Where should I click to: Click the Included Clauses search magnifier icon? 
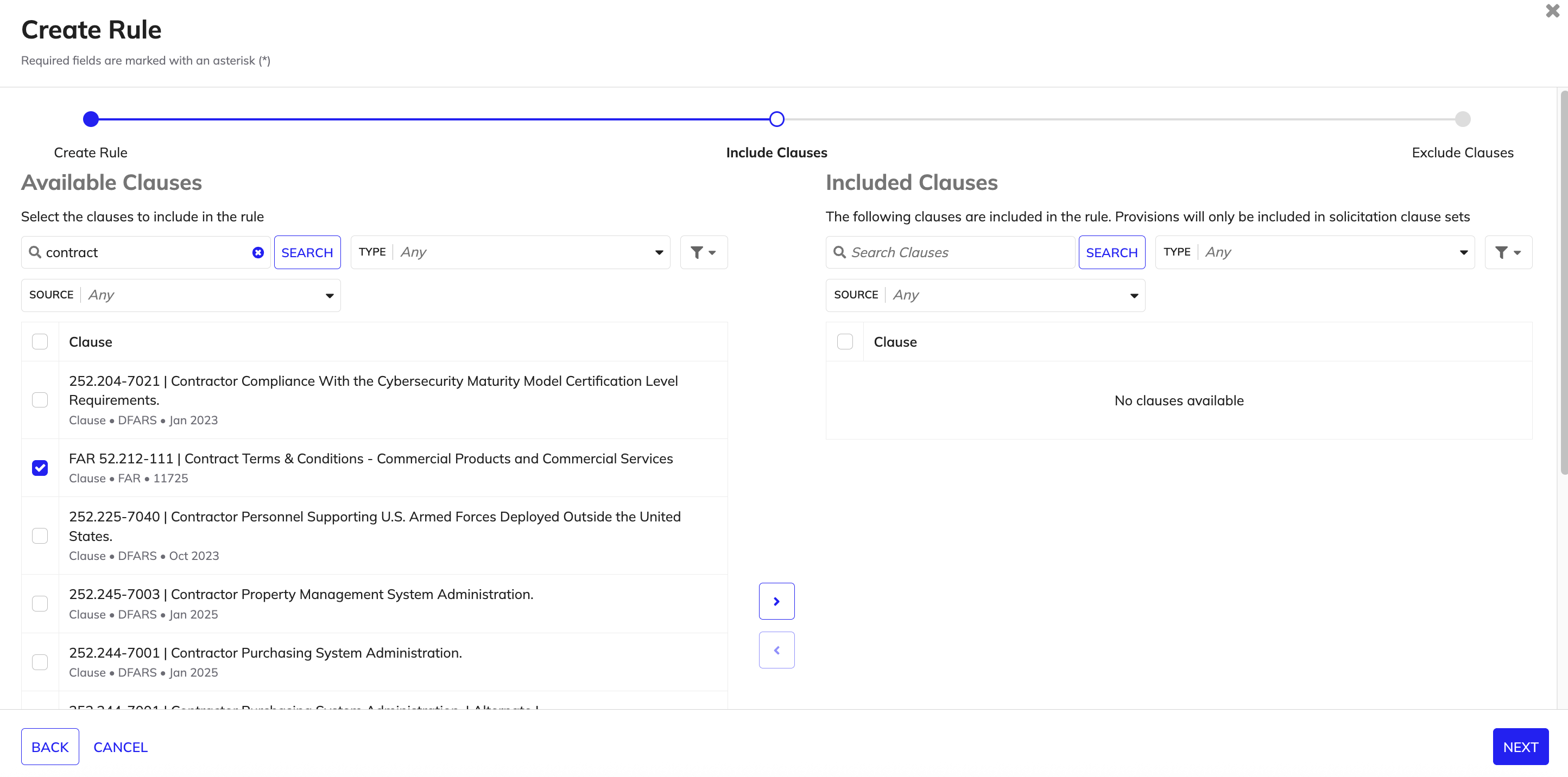pos(839,252)
